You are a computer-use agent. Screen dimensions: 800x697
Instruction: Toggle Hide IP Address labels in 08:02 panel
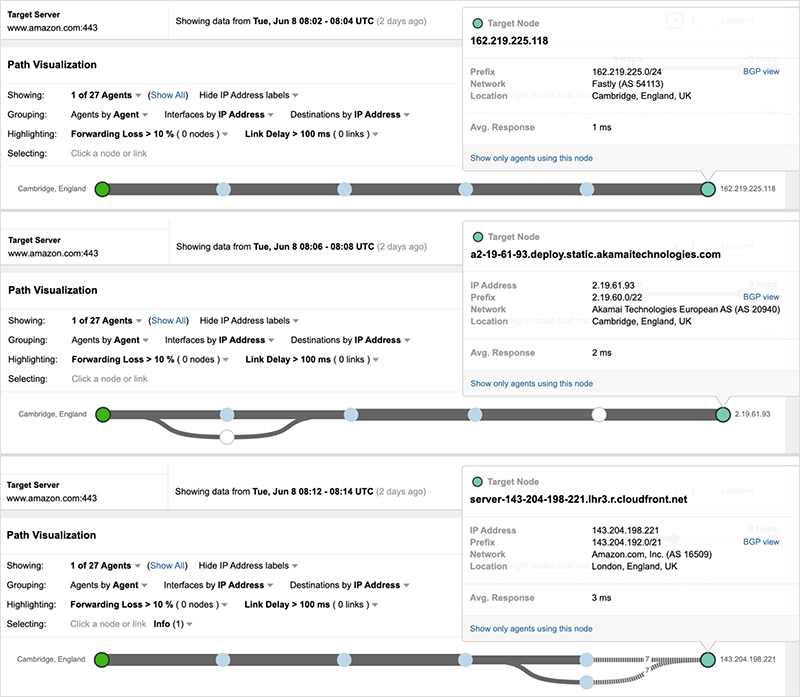click(x=247, y=96)
